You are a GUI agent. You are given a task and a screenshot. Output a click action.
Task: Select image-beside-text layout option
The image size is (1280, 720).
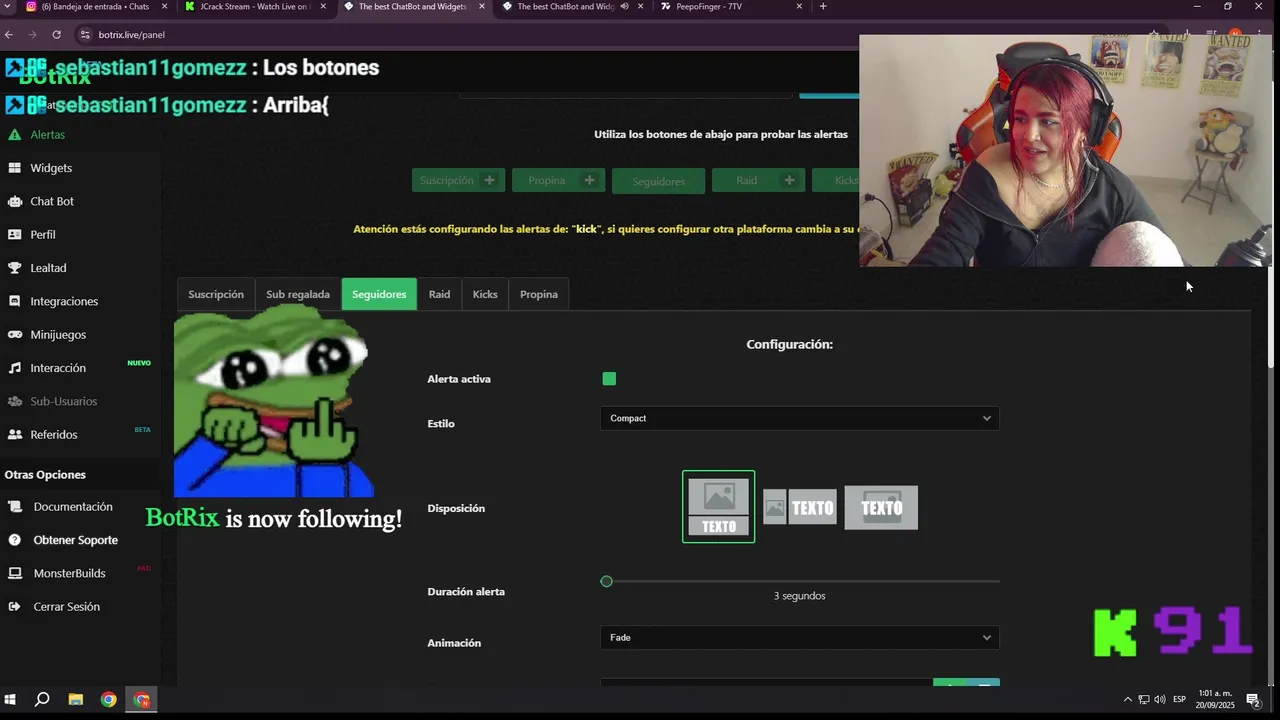click(800, 507)
